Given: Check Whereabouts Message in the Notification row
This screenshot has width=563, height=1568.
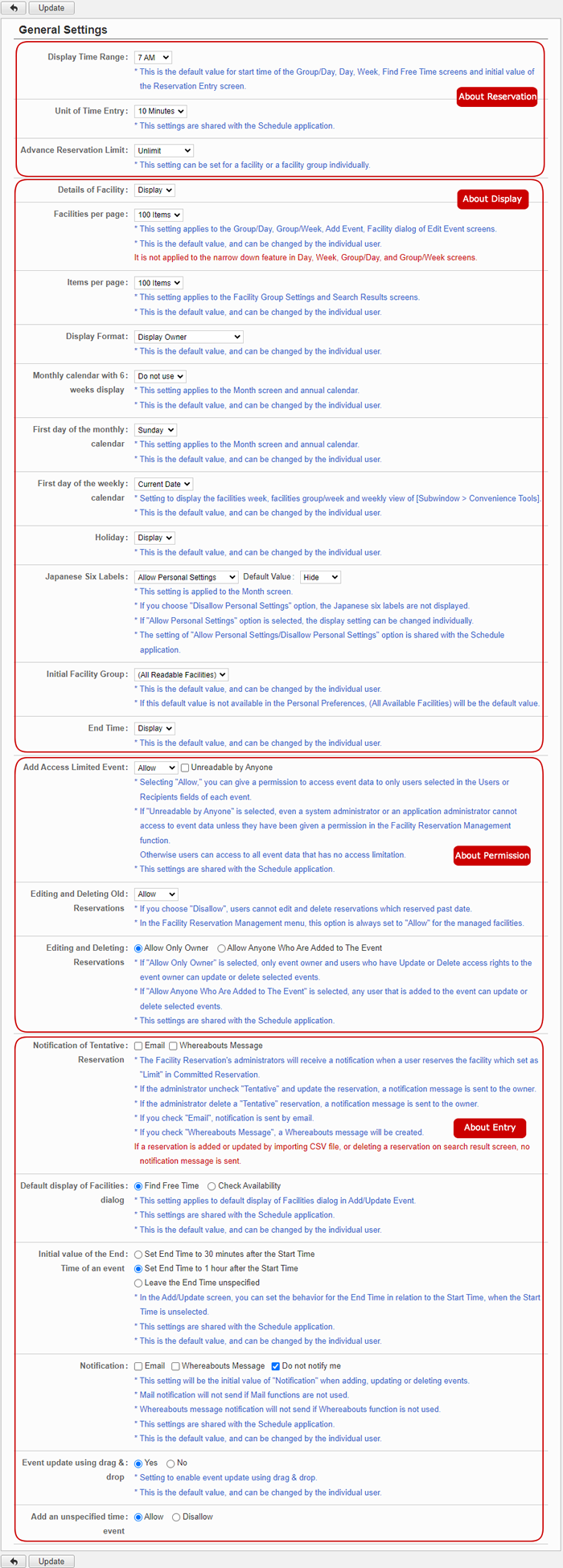Looking at the screenshot, I should click(175, 1366).
